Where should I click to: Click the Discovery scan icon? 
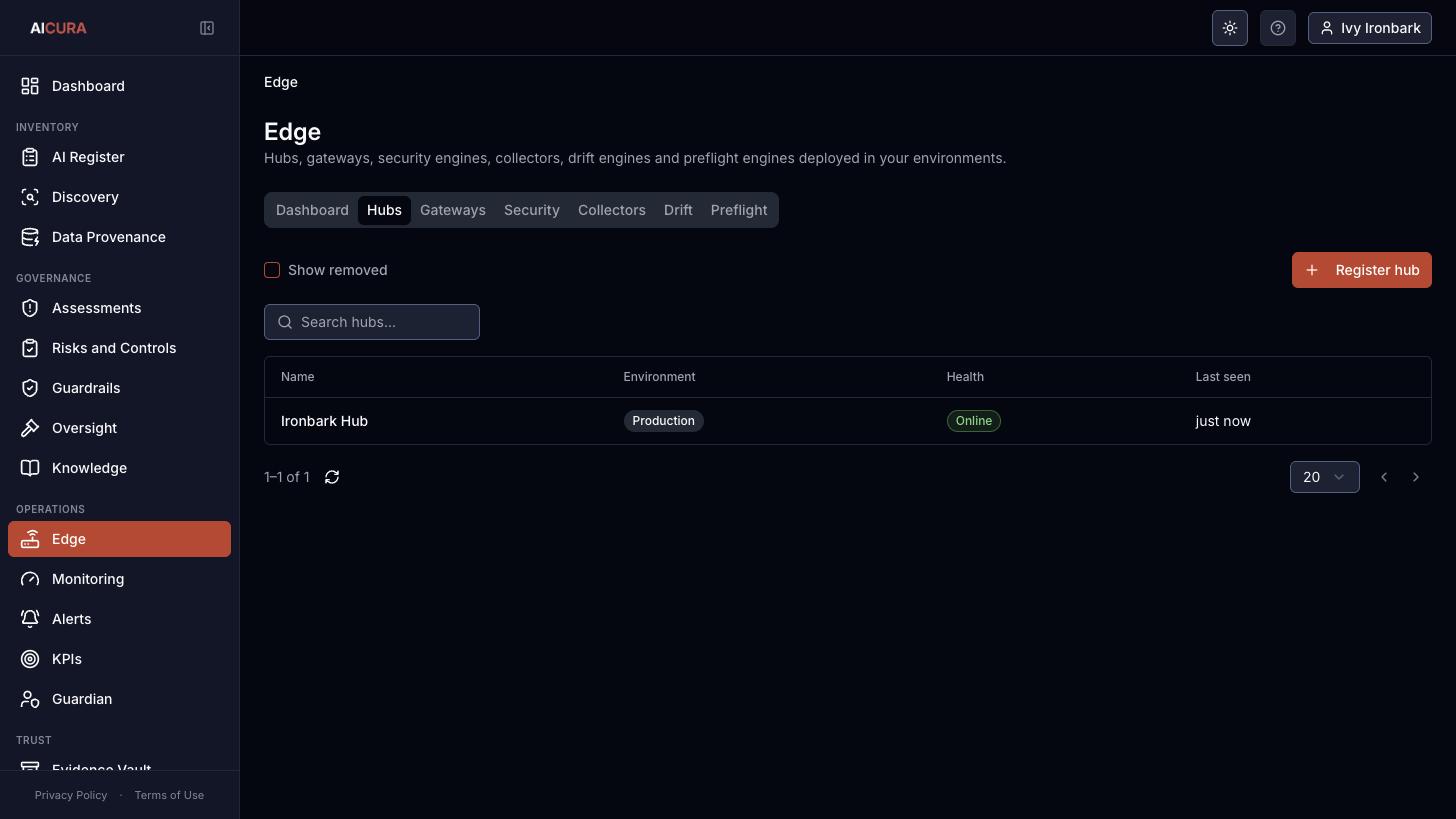pos(30,197)
